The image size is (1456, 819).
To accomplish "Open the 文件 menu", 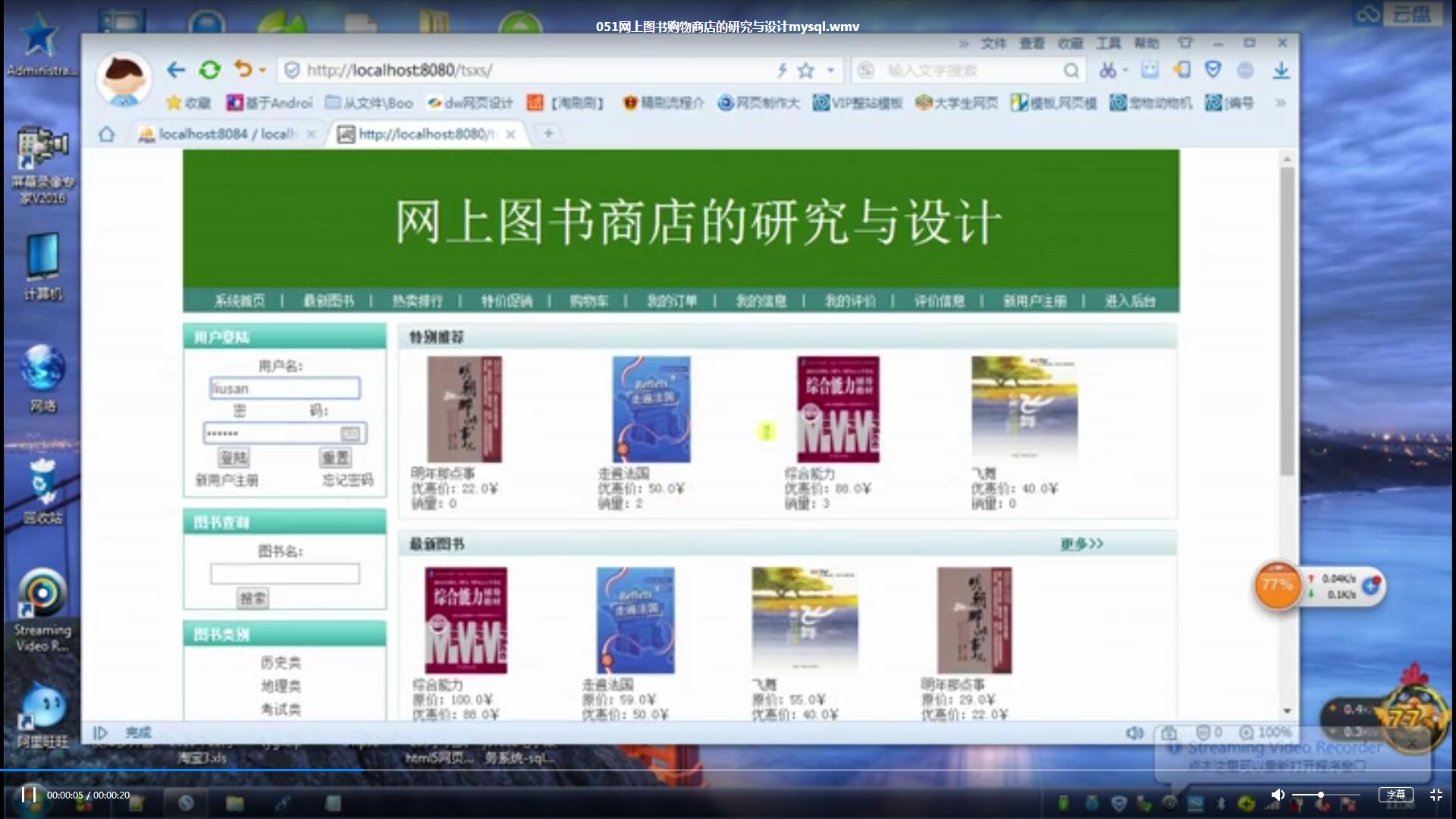I will point(993,43).
